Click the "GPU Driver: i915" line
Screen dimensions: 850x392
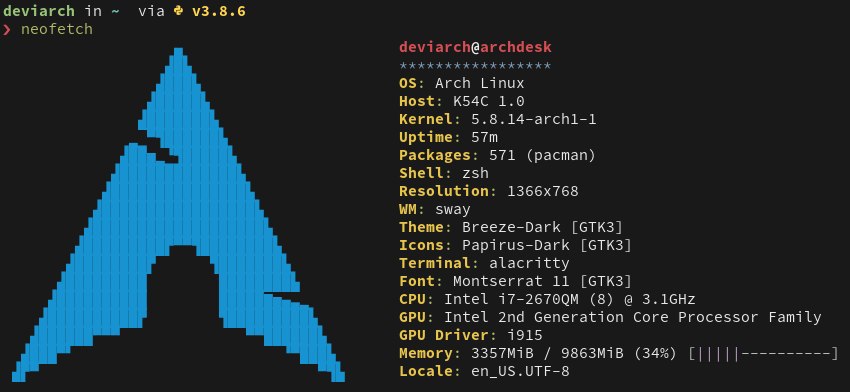(x=471, y=335)
